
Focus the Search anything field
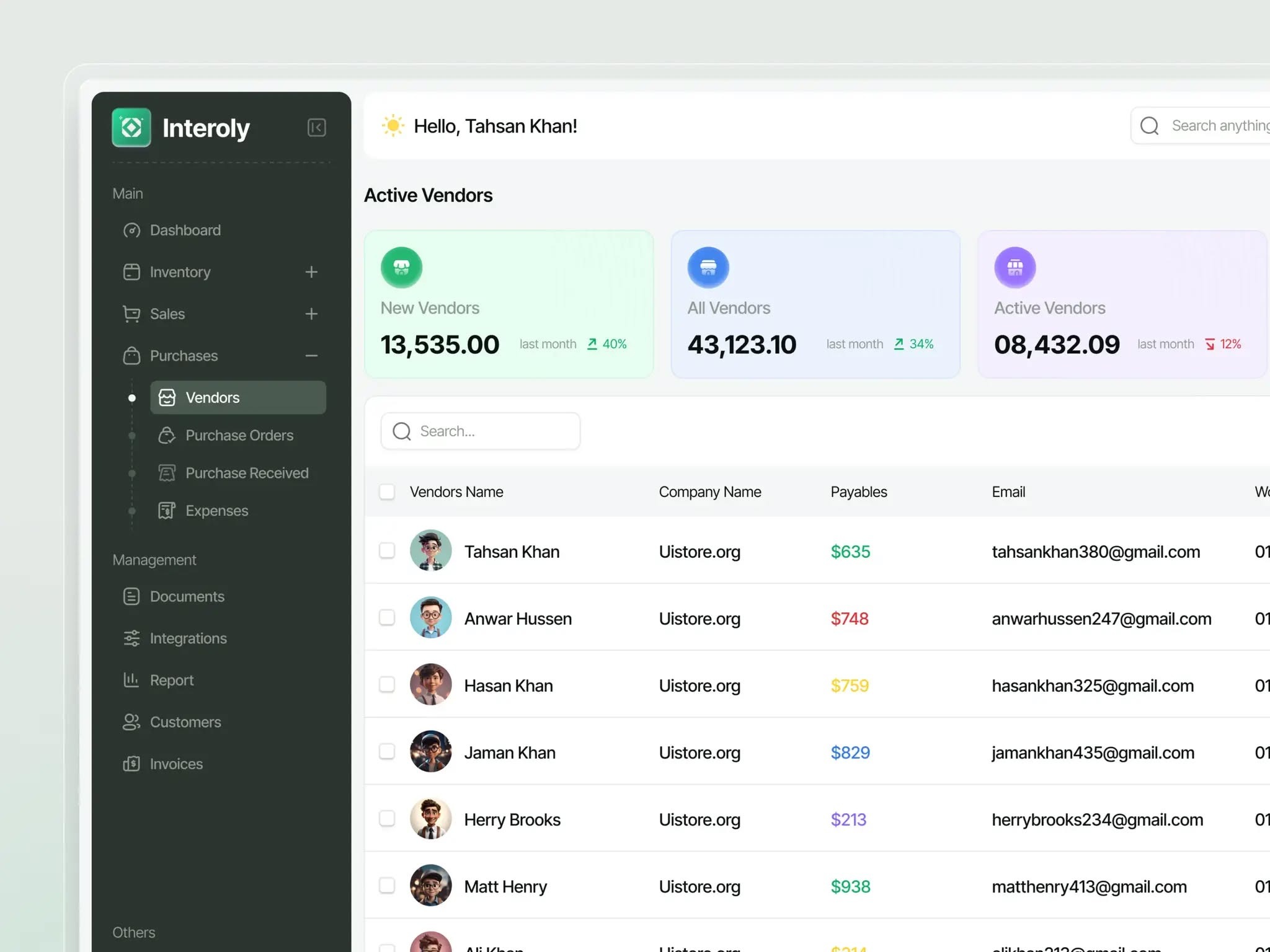1201,126
